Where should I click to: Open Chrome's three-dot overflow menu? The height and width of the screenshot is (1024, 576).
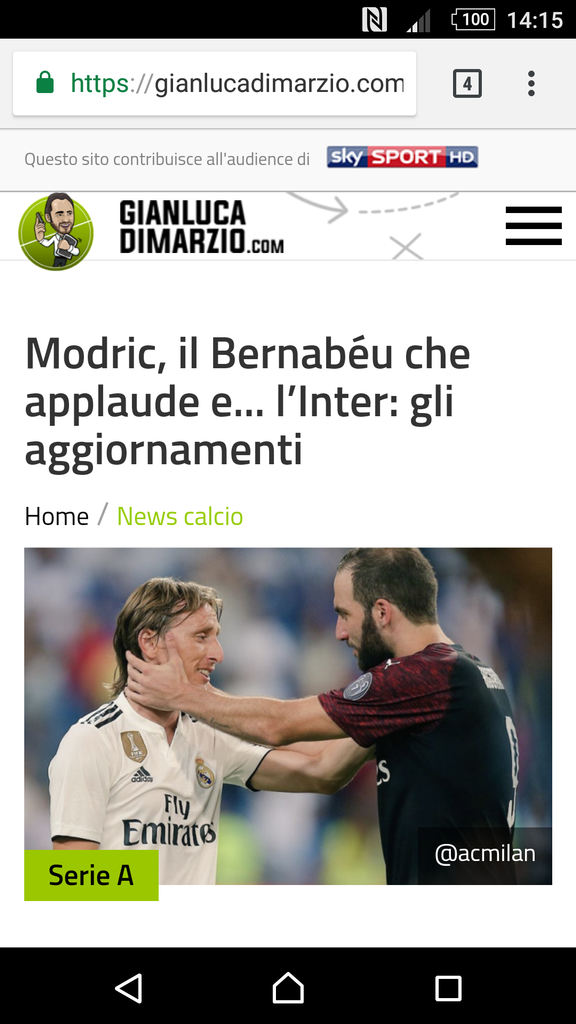[x=532, y=84]
